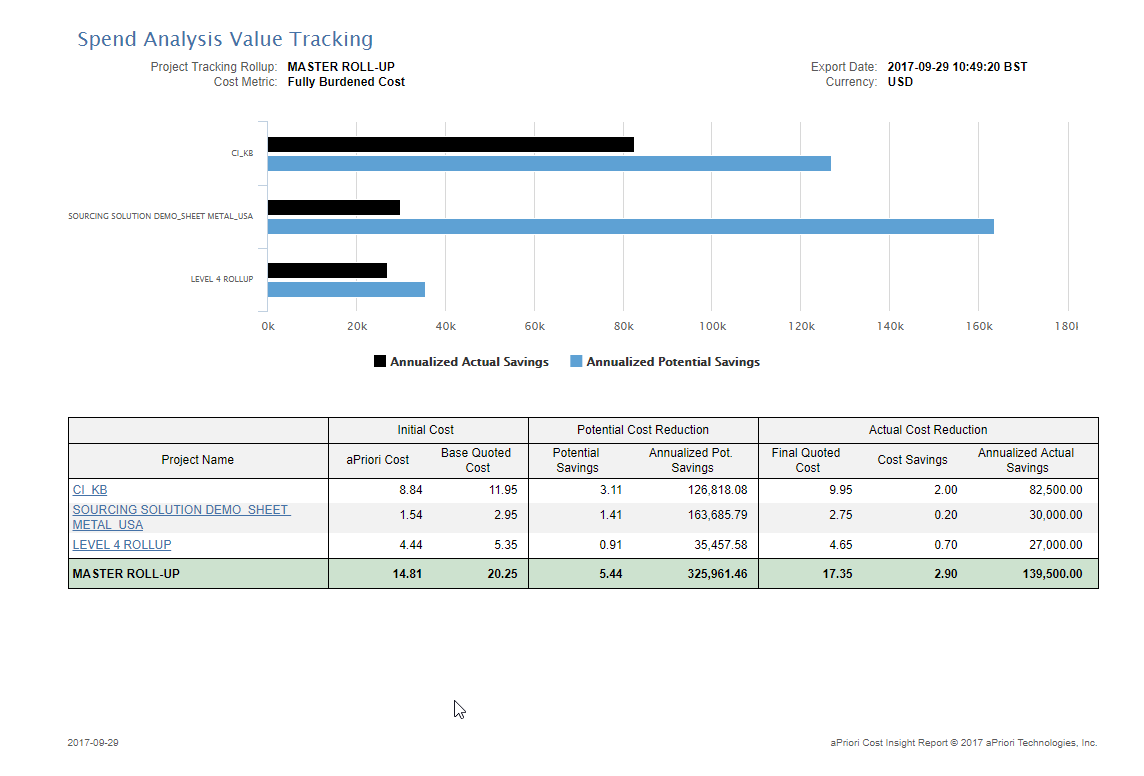Viewport: 1144px width, 776px height.
Task: Click the Annualized Pot. Savings column header
Action: [x=691, y=460]
